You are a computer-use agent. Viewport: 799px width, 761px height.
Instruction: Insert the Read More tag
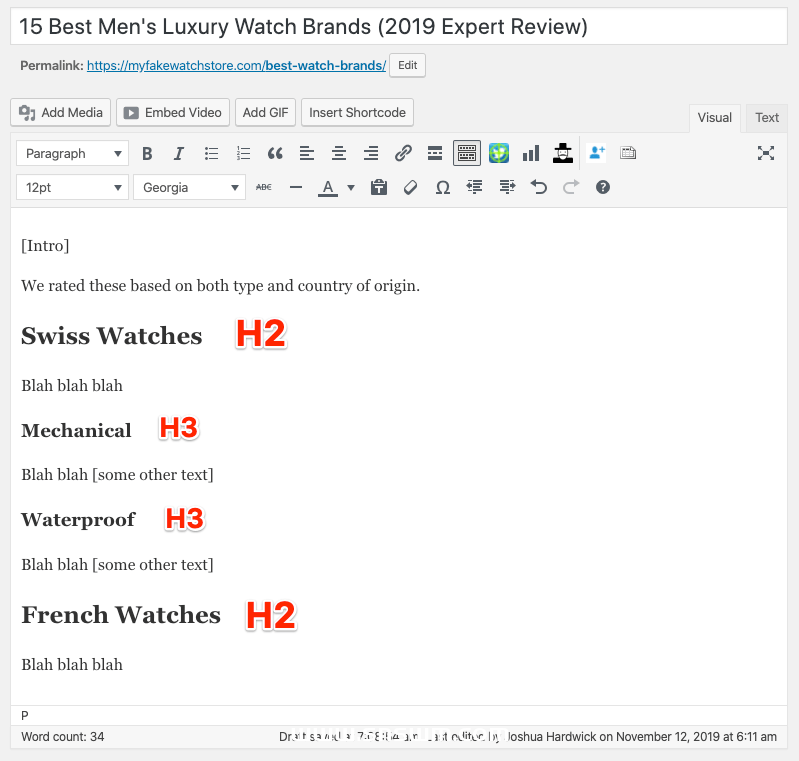click(435, 153)
